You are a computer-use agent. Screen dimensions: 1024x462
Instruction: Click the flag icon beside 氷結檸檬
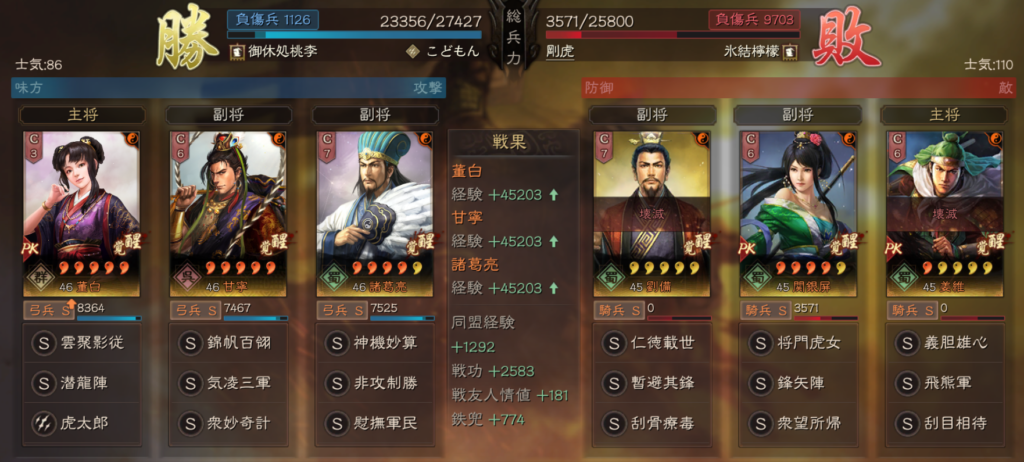[790, 52]
